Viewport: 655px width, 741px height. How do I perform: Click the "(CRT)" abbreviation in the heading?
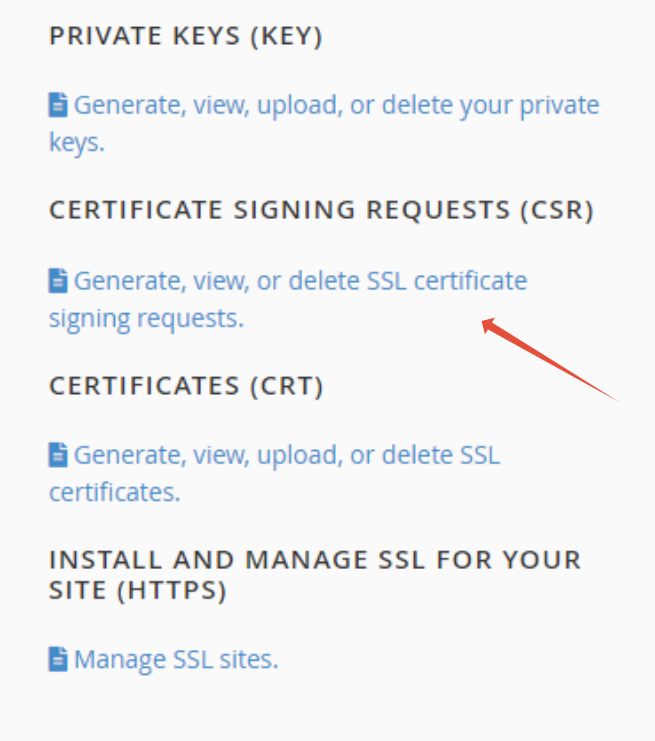pyautogui.click(x=287, y=386)
